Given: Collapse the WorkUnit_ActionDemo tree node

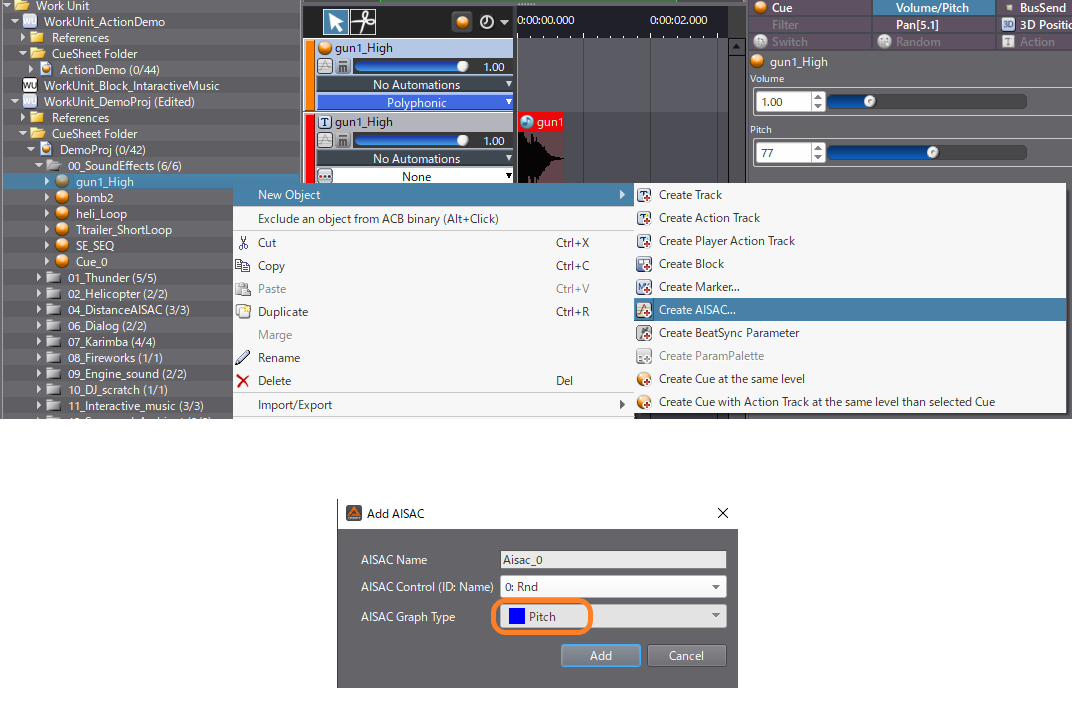Looking at the screenshot, I should tap(15, 21).
